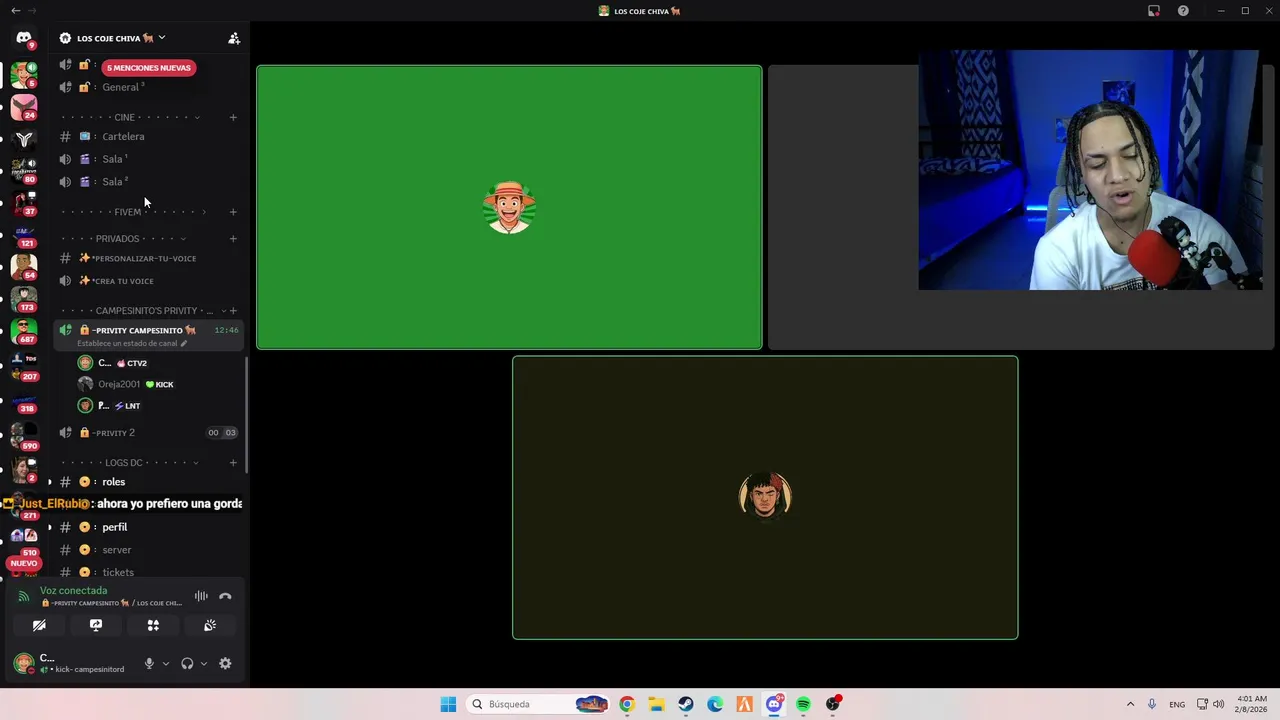
Task: Add a channel to FIVEM category
Action: (233, 212)
